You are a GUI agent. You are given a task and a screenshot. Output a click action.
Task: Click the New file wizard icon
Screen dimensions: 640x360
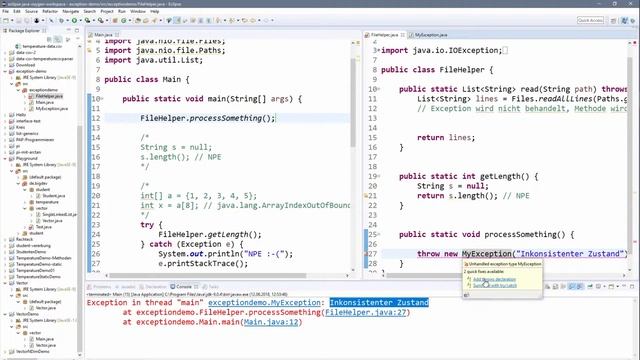click(x=6, y=20)
